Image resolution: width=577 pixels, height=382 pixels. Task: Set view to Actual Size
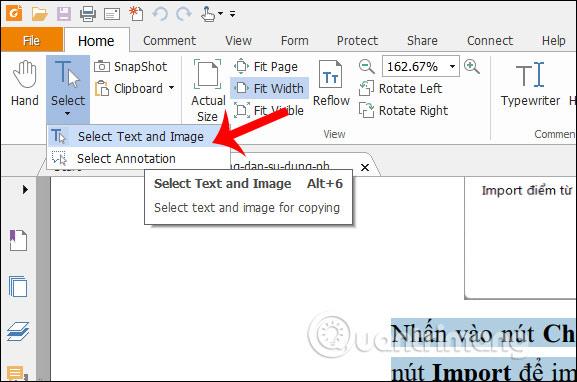[x=208, y=91]
